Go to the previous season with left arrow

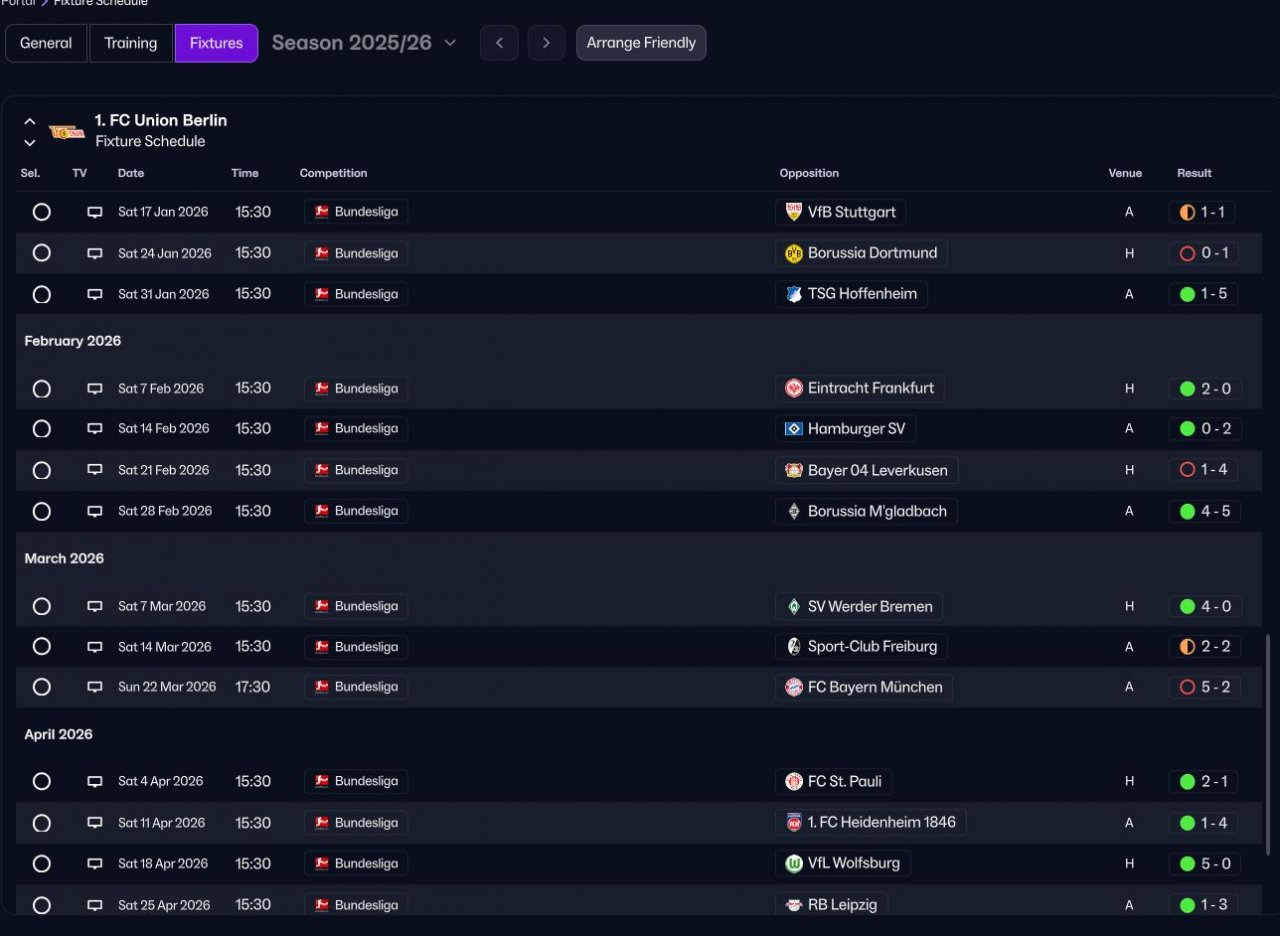coord(499,43)
